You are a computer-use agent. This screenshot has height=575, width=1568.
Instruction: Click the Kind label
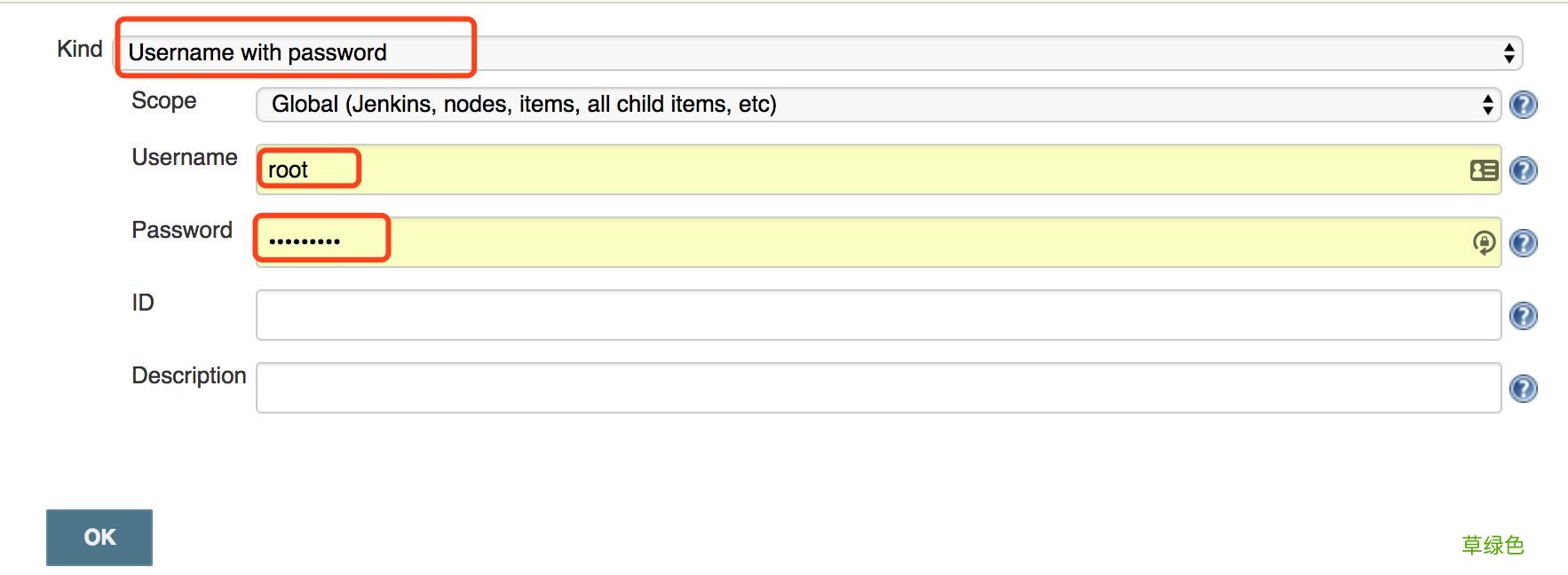[x=80, y=49]
